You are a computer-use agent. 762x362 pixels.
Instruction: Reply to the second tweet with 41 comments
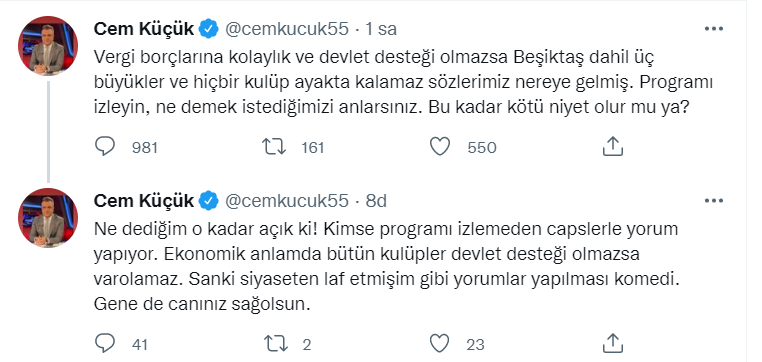click(105, 343)
